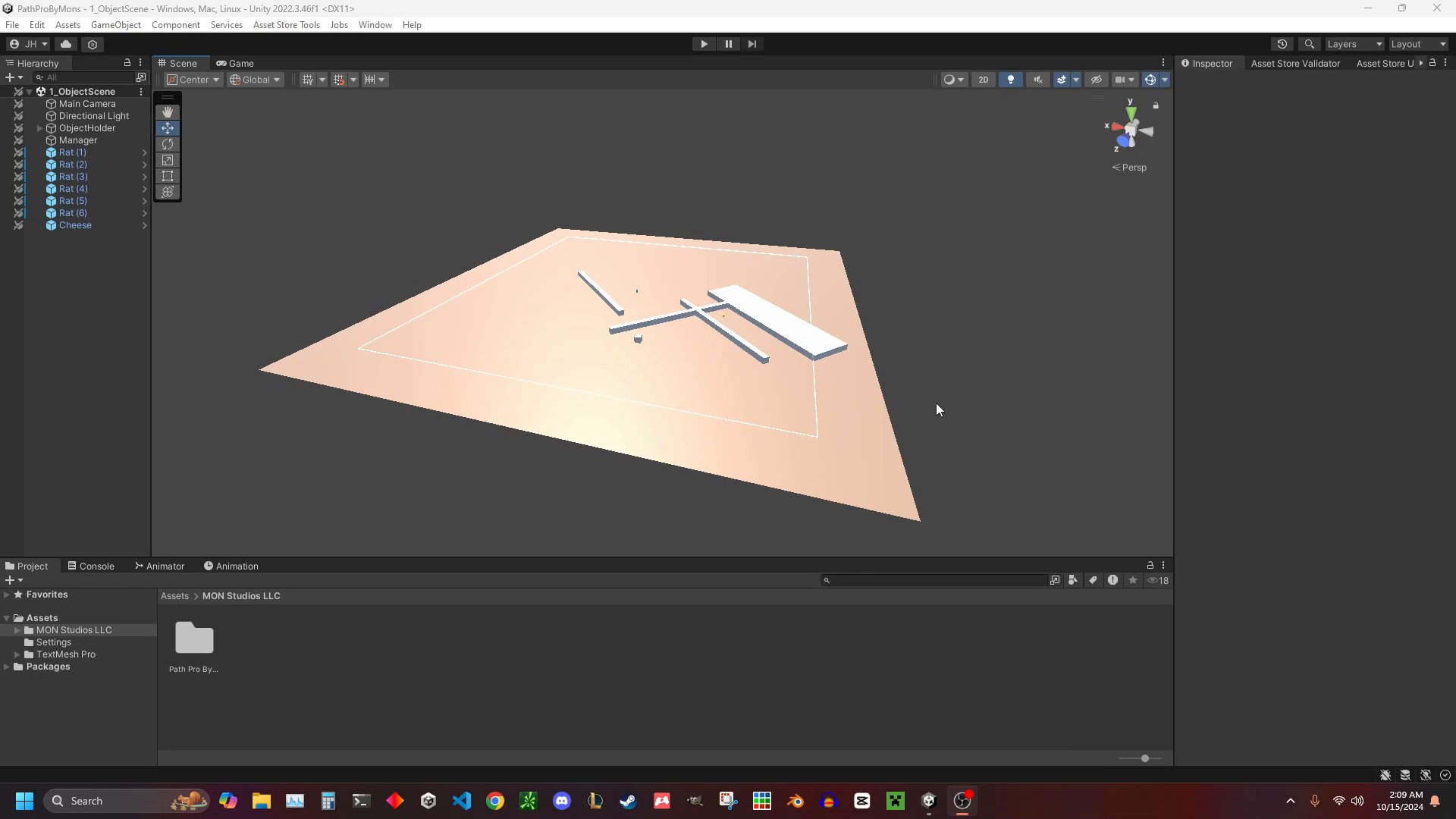This screenshot has height=819, width=1456.
Task: Open the 1_ObjectScene context menu
Action: (141, 92)
